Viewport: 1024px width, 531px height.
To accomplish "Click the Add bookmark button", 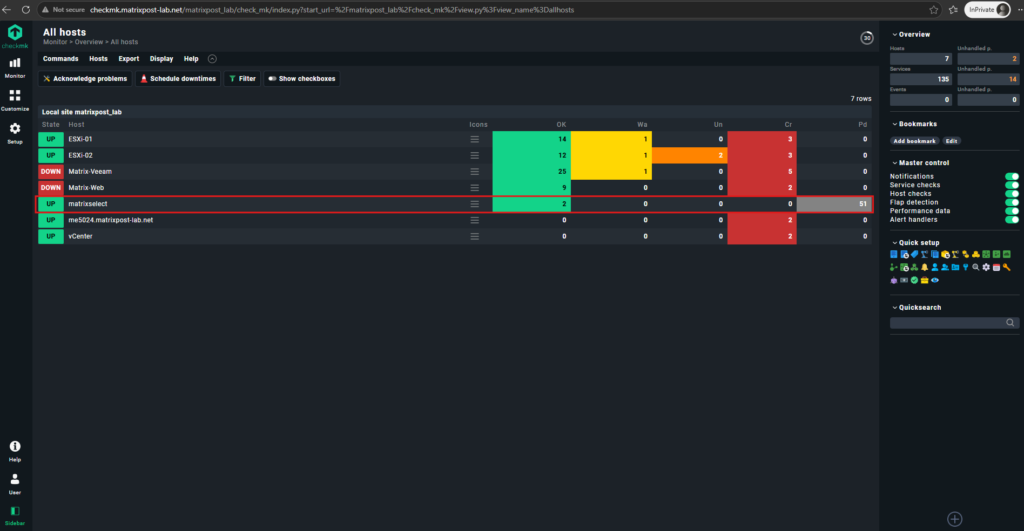I will 914,141.
